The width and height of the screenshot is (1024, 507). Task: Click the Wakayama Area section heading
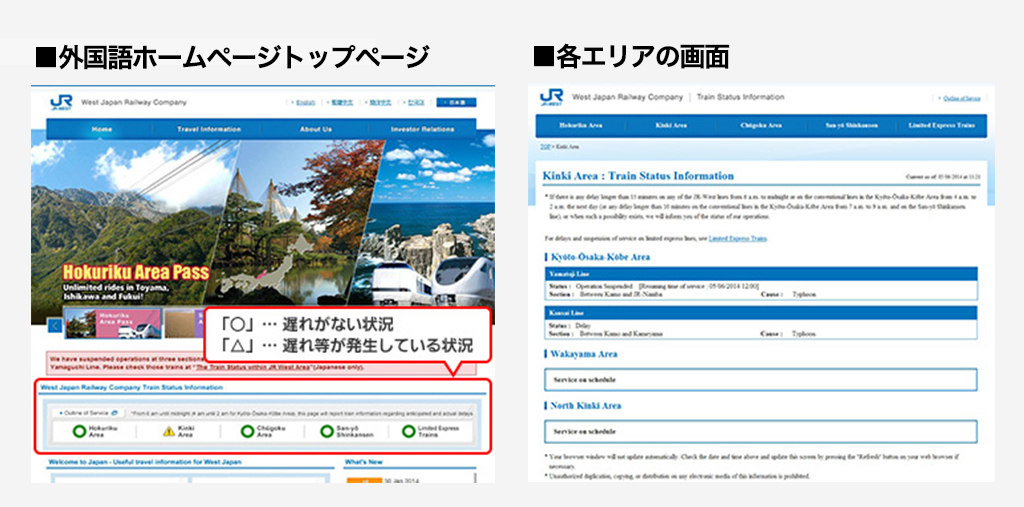coord(584,354)
